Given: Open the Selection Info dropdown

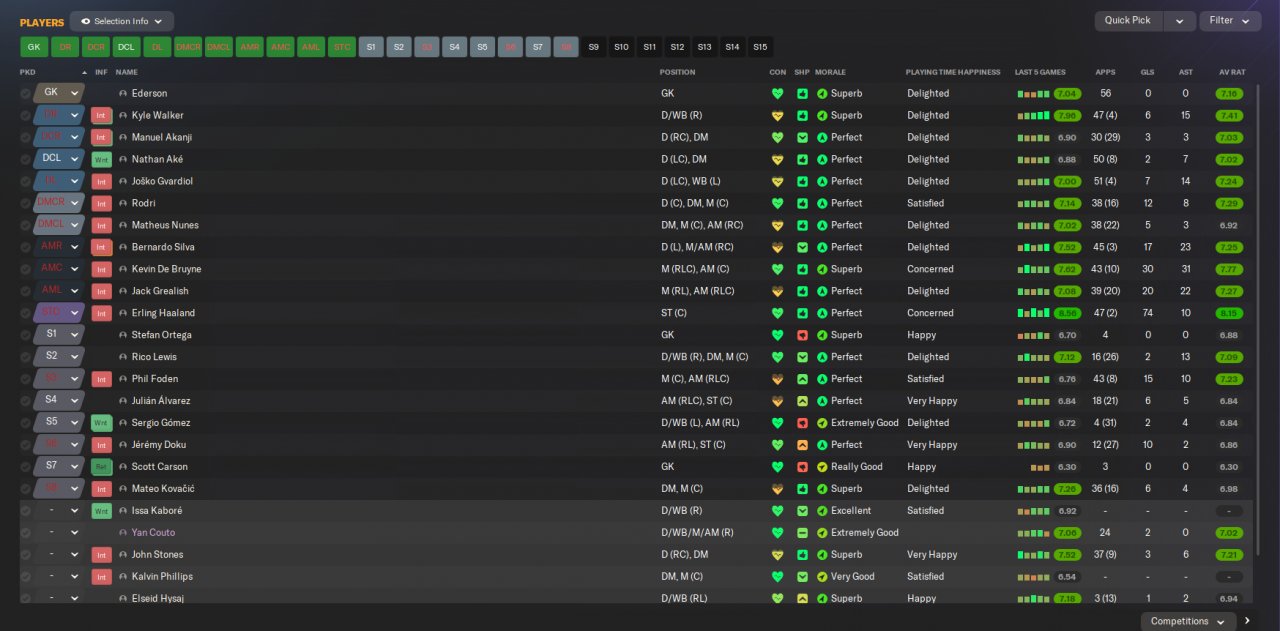Looking at the screenshot, I should (x=122, y=21).
